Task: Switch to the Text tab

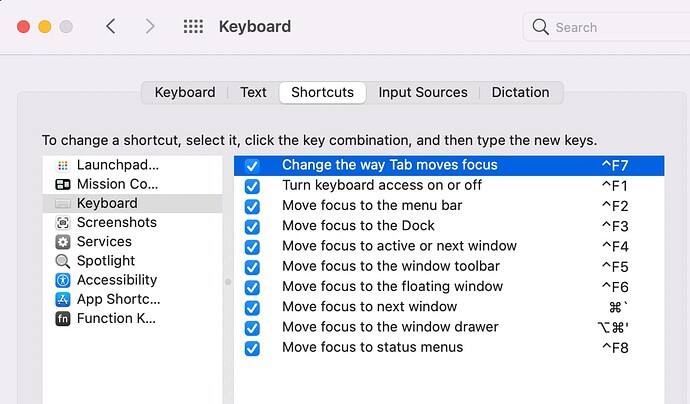Action: pos(253,92)
